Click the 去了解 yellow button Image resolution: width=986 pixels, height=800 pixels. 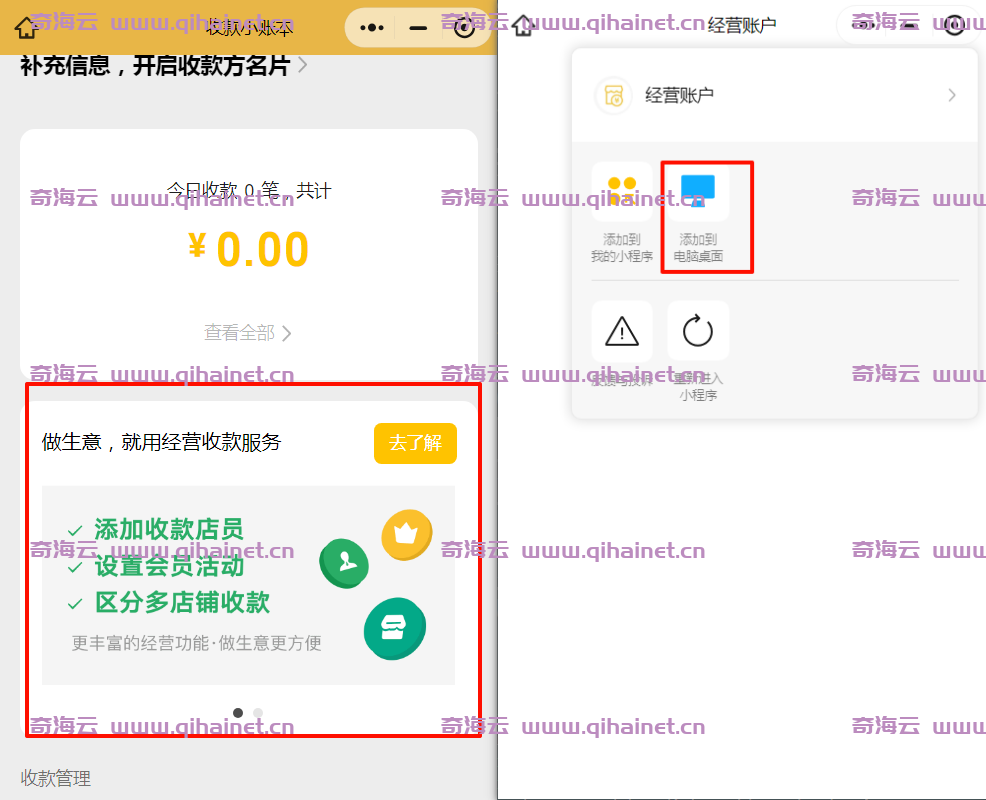pos(415,443)
